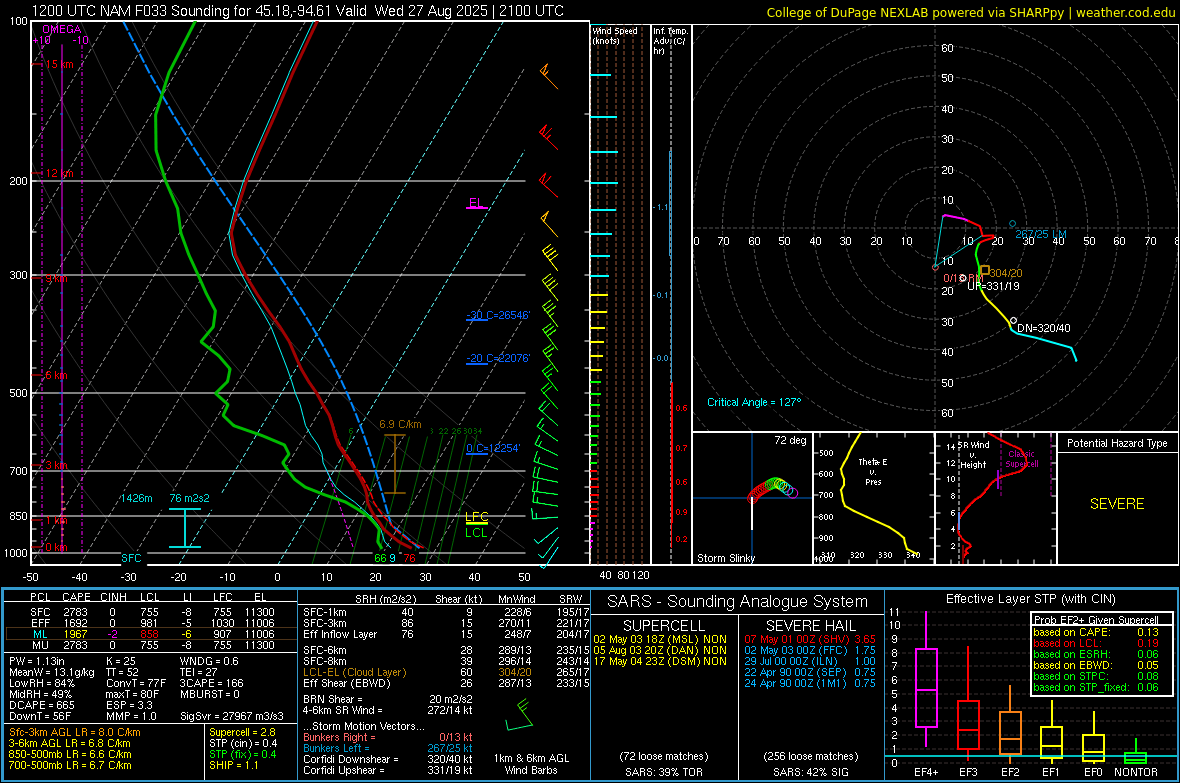Click the "Supercell = 2.8" parameter
The height and width of the screenshot is (783, 1180).
click(242, 732)
